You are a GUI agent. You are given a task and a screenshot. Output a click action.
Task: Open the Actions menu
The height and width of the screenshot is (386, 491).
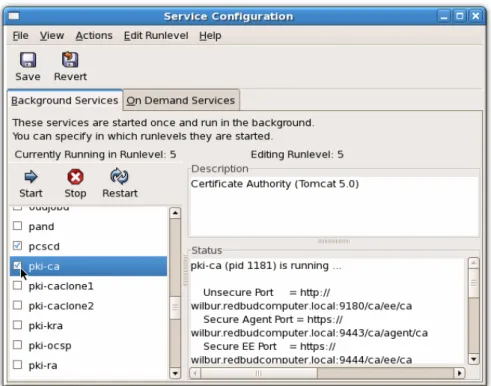pyautogui.click(x=94, y=36)
